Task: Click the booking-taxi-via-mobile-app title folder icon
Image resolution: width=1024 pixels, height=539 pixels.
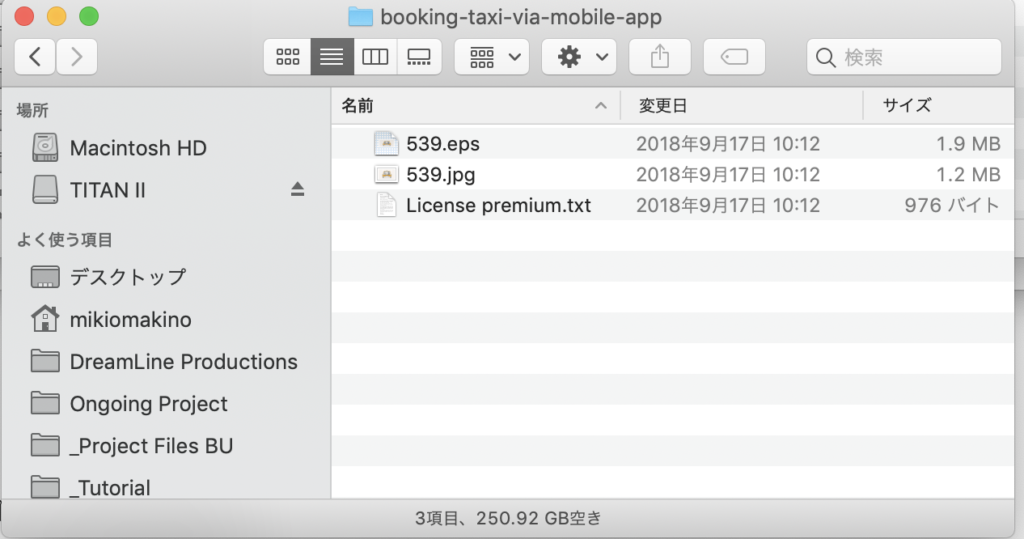Action: 360,16
